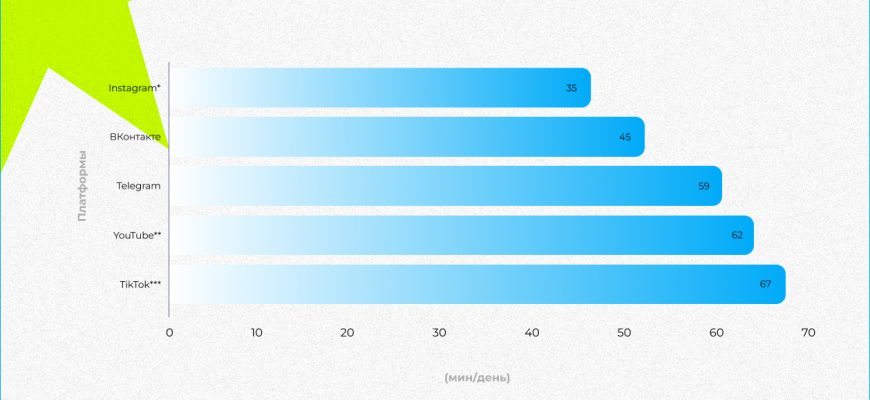This screenshot has height=400, width=870.
Task: Click the Telegram platform label
Action: tap(138, 186)
